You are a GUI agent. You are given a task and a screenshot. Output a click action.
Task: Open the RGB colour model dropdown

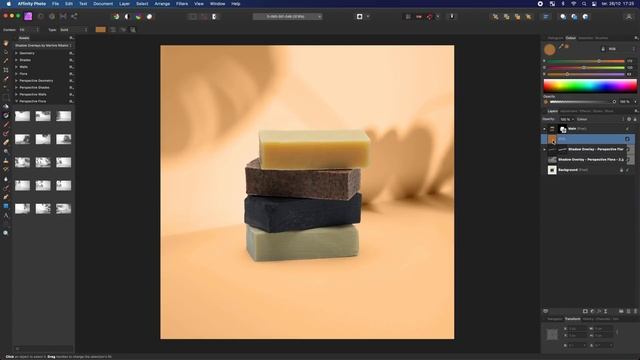[x=621, y=49]
